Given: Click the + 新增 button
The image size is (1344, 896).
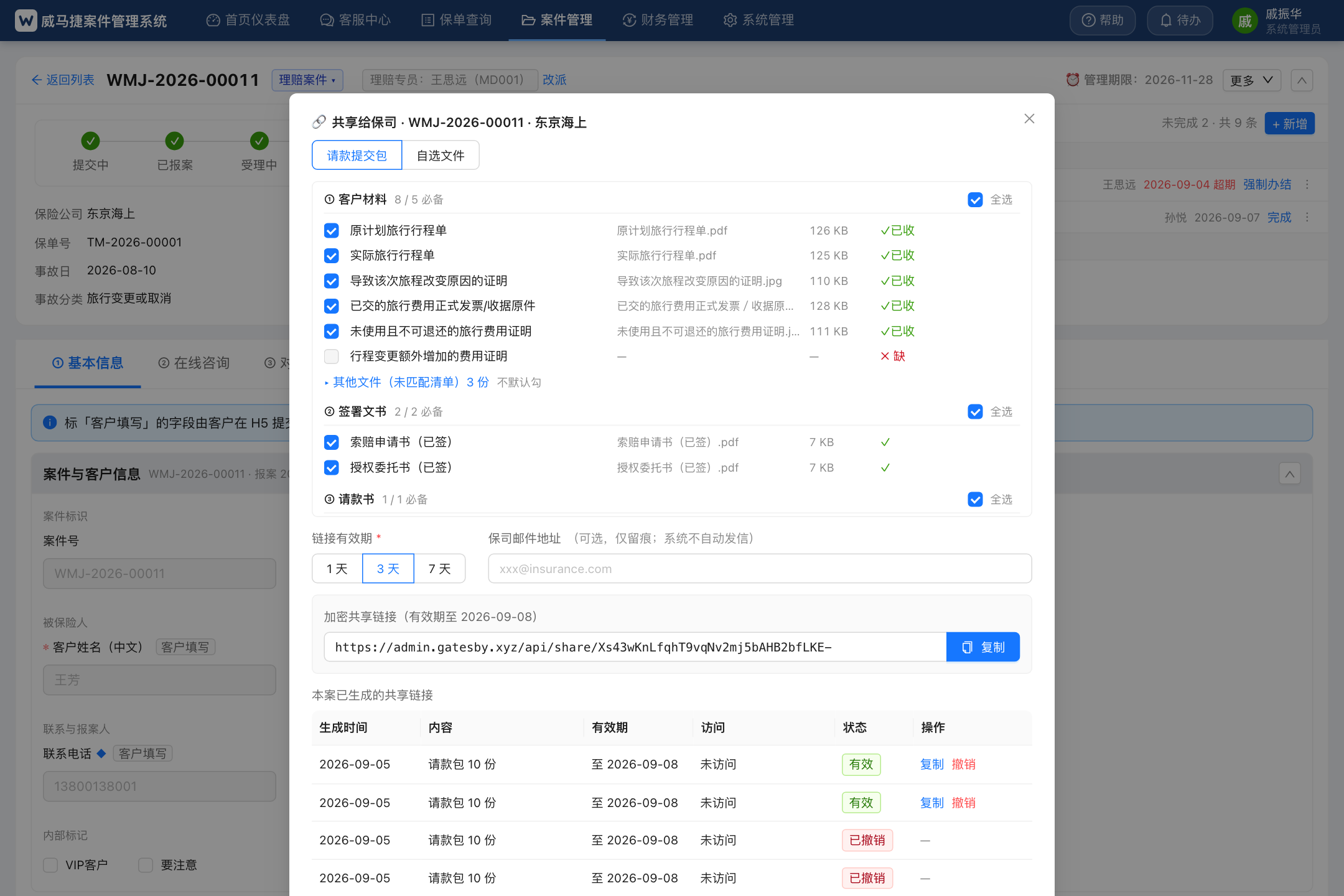Looking at the screenshot, I should point(1290,124).
